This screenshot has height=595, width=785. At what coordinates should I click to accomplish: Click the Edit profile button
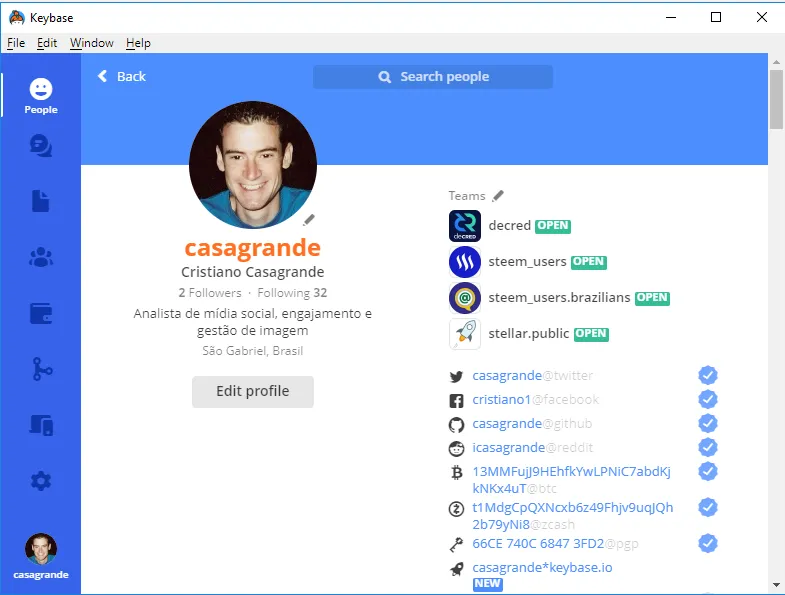(x=253, y=391)
